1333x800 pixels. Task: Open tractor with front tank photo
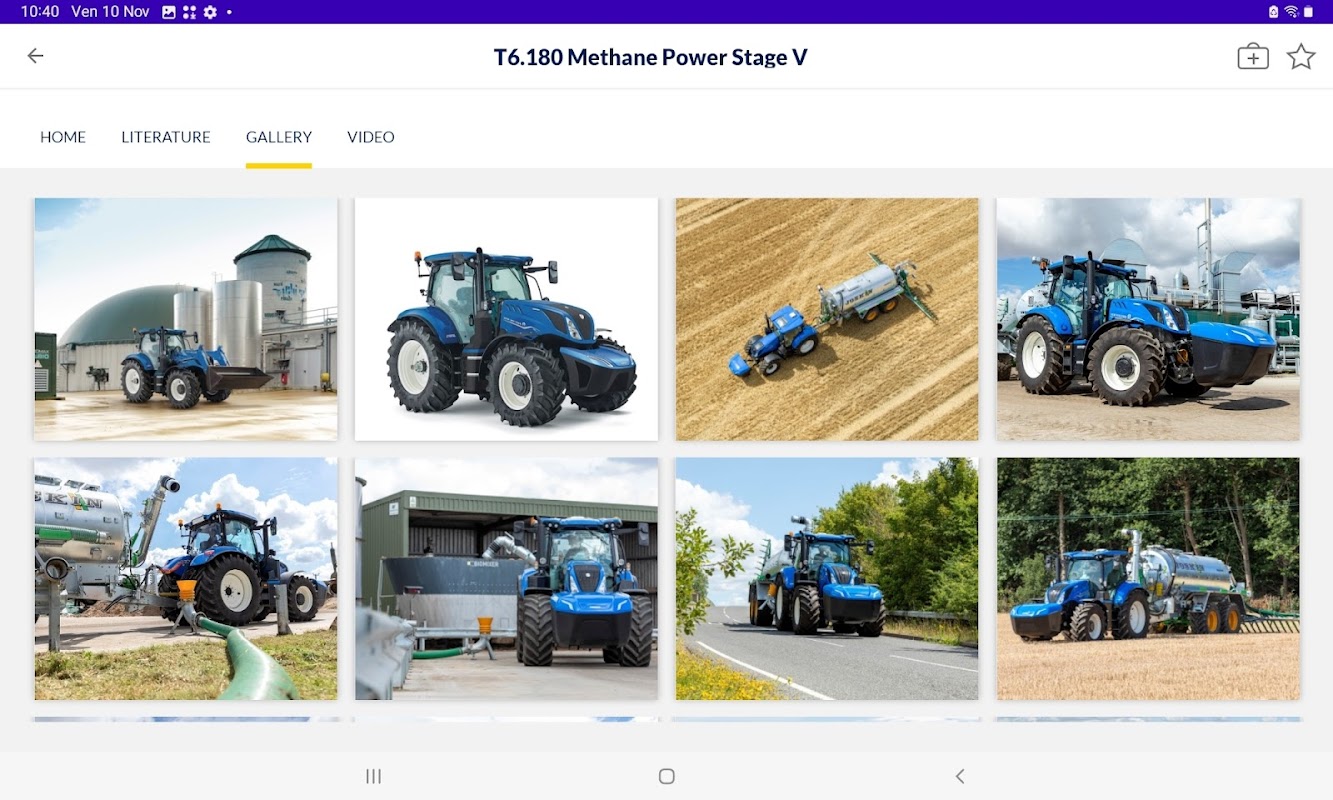point(1148,319)
